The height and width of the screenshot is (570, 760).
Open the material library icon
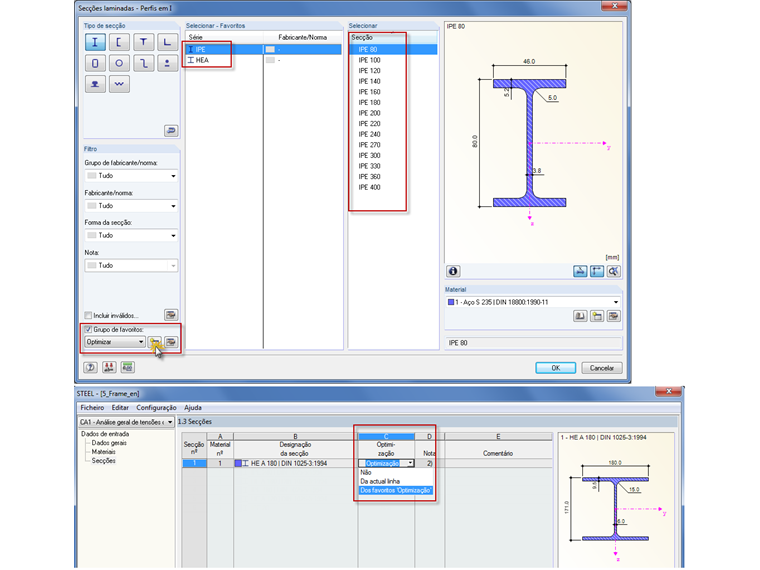point(580,316)
